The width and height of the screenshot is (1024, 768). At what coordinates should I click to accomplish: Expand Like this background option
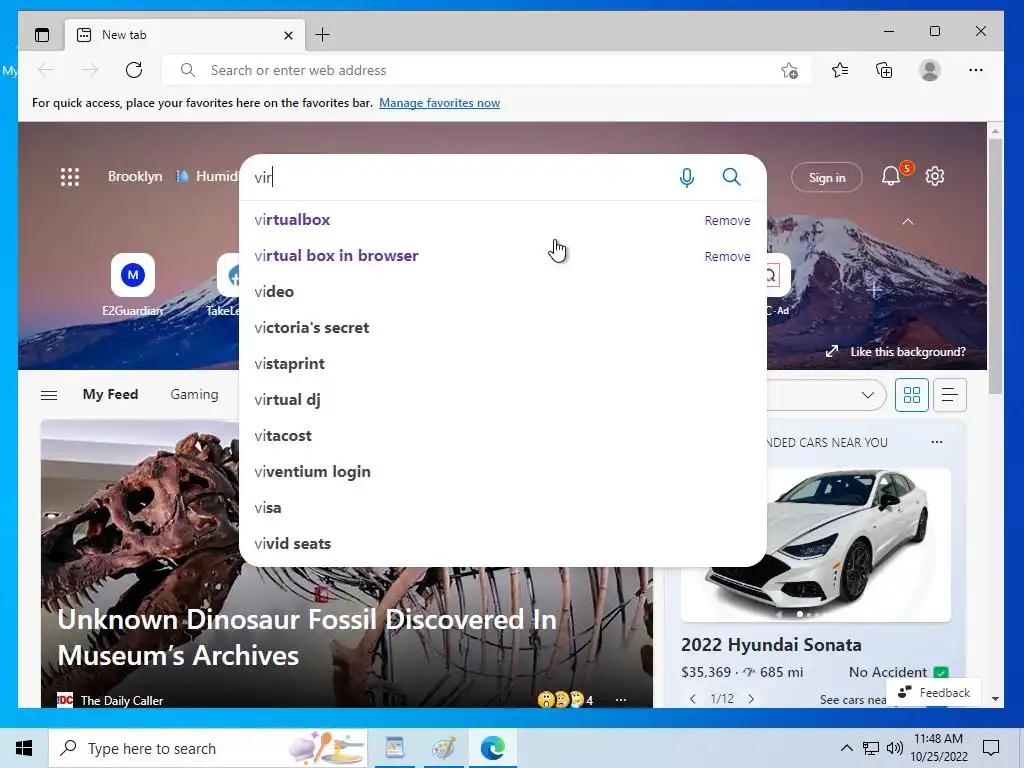point(895,351)
